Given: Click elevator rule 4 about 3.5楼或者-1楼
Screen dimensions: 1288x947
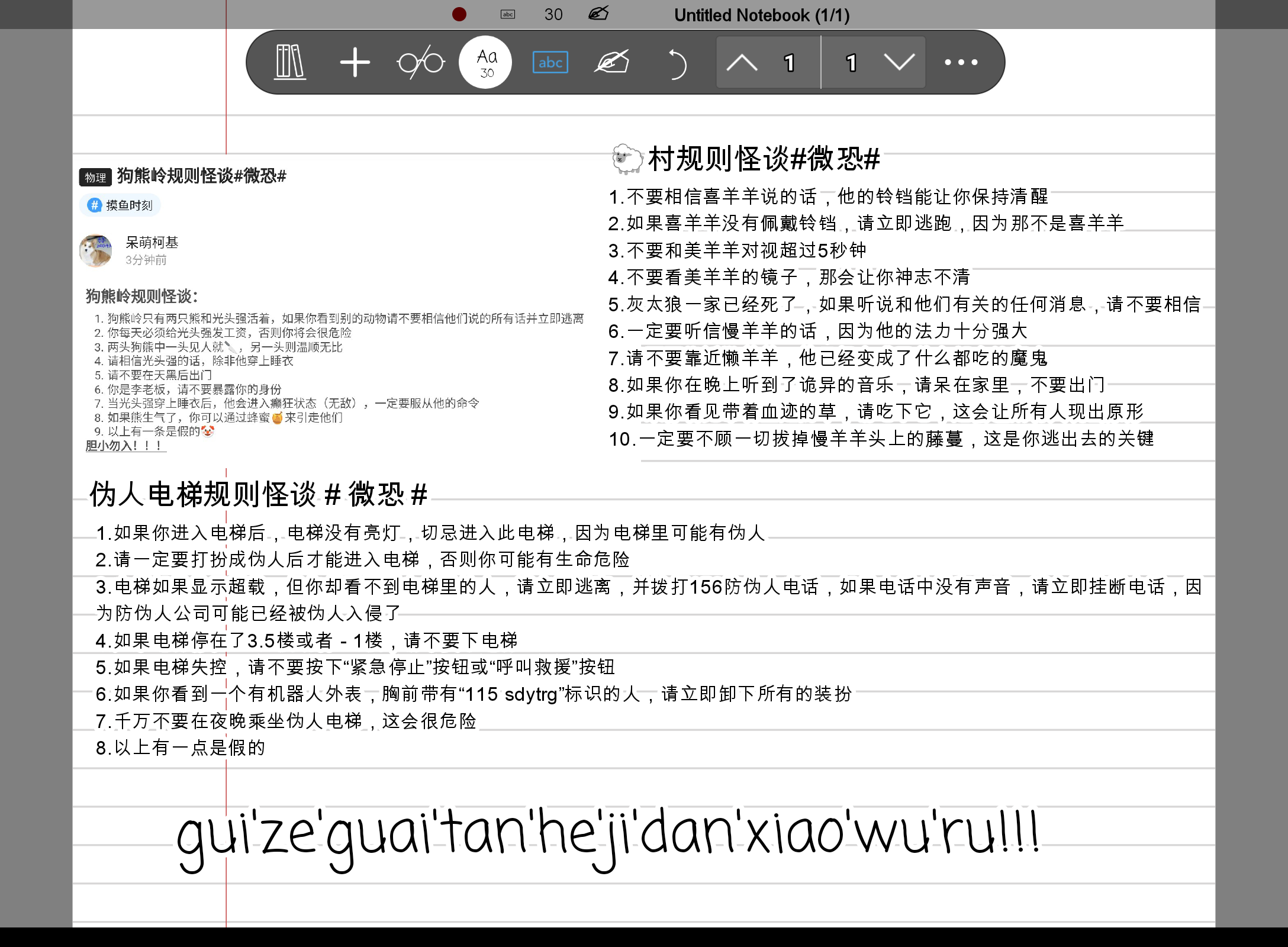Looking at the screenshot, I should 307,640.
